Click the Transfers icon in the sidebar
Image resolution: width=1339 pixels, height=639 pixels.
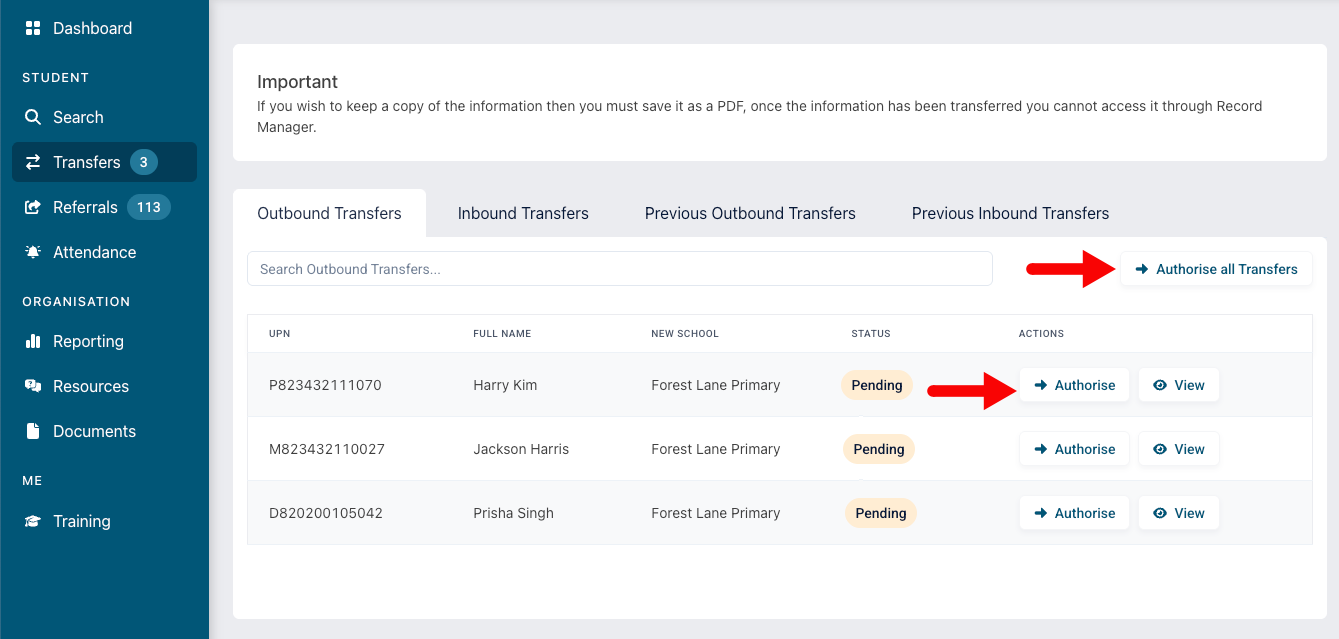point(32,161)
